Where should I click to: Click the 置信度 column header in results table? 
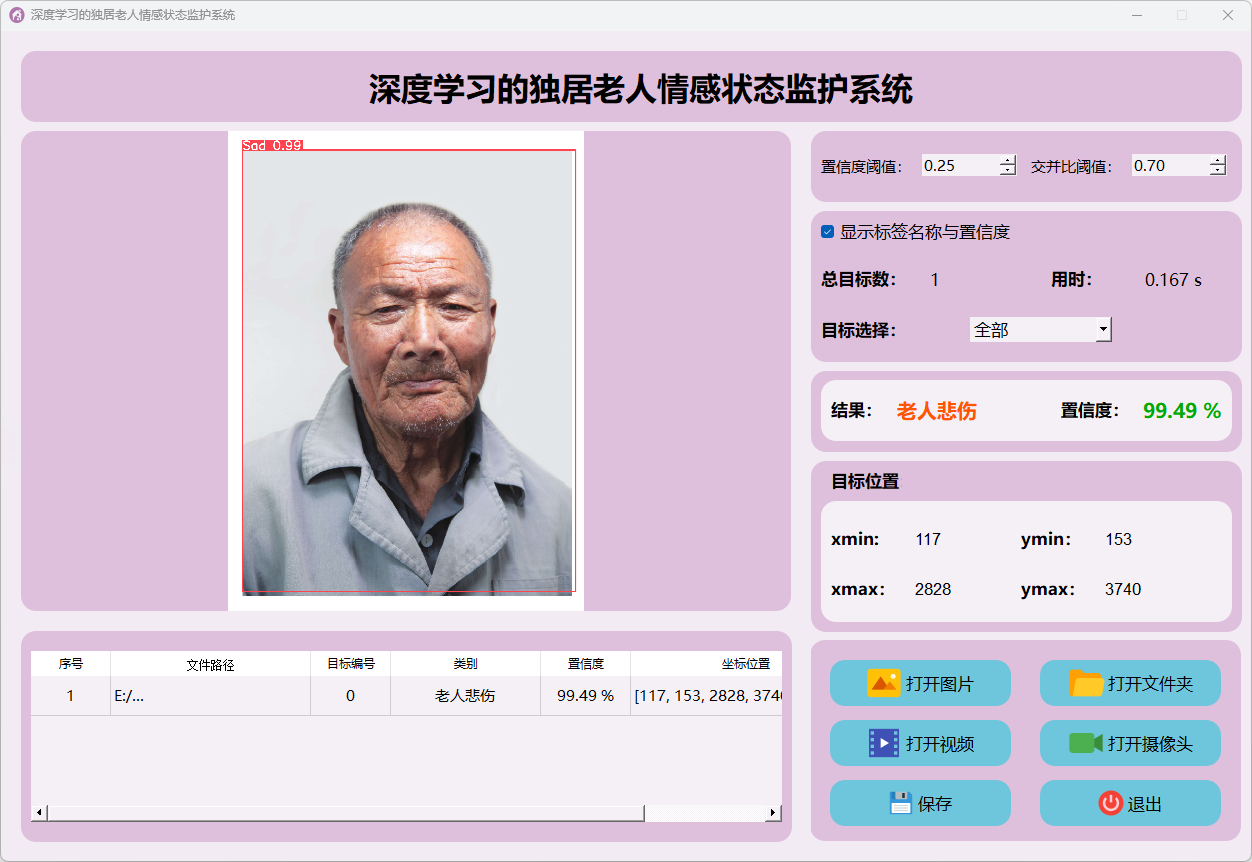(585, 664)
